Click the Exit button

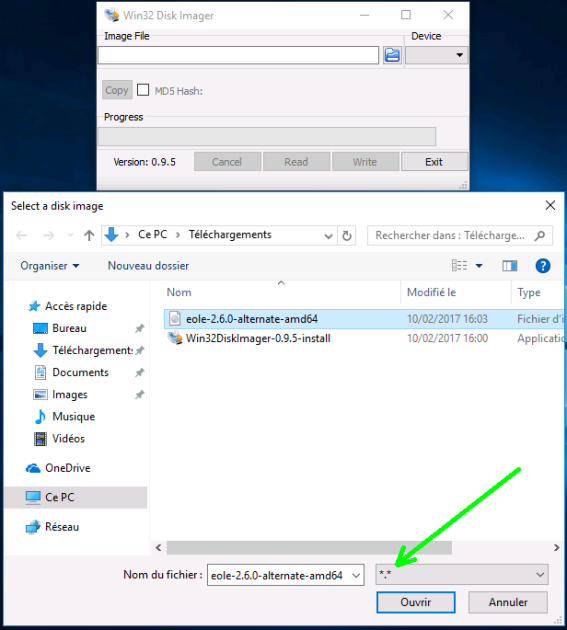(x=434, y=162)
